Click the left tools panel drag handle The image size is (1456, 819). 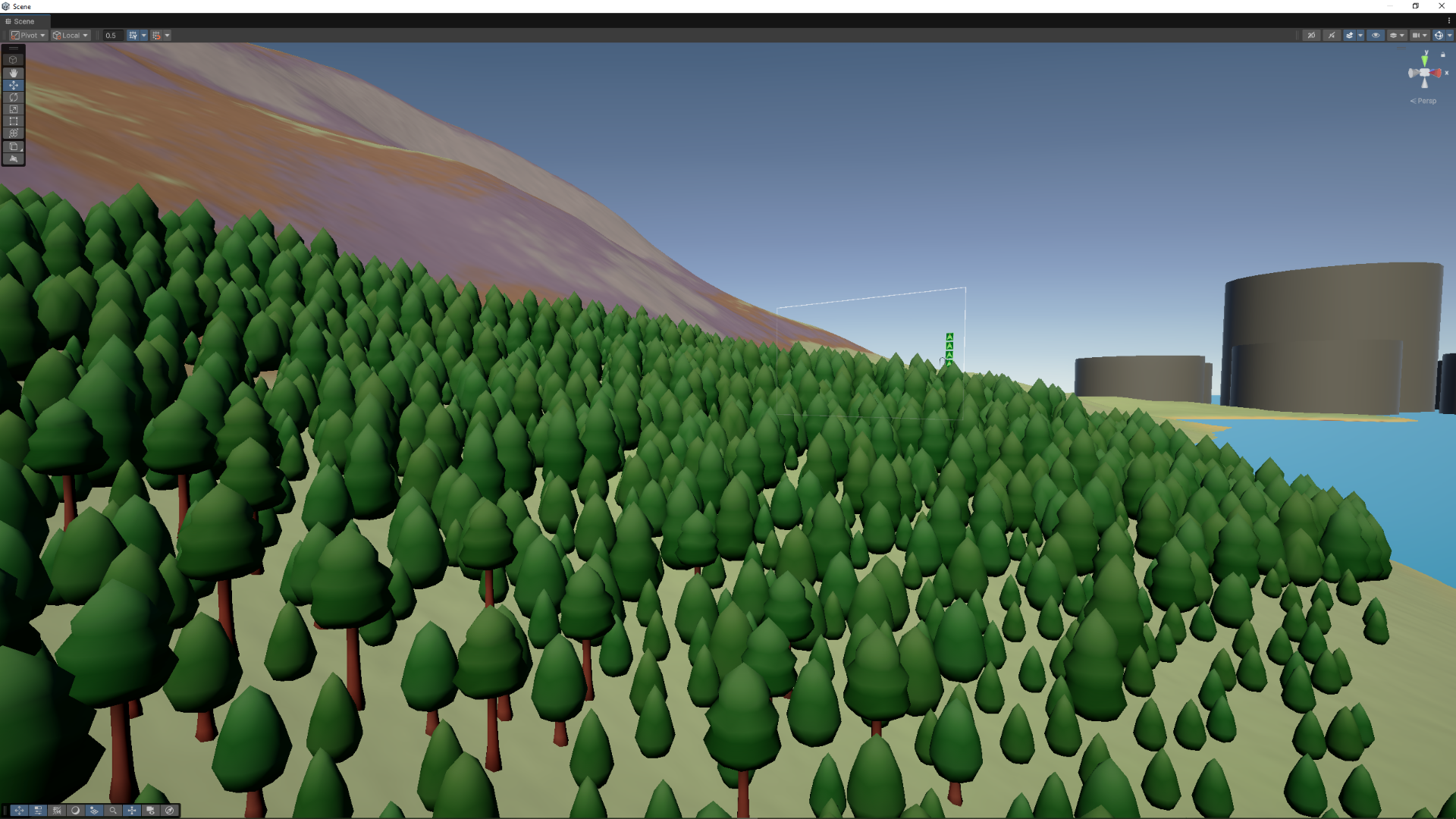click(x=14, y=49)
